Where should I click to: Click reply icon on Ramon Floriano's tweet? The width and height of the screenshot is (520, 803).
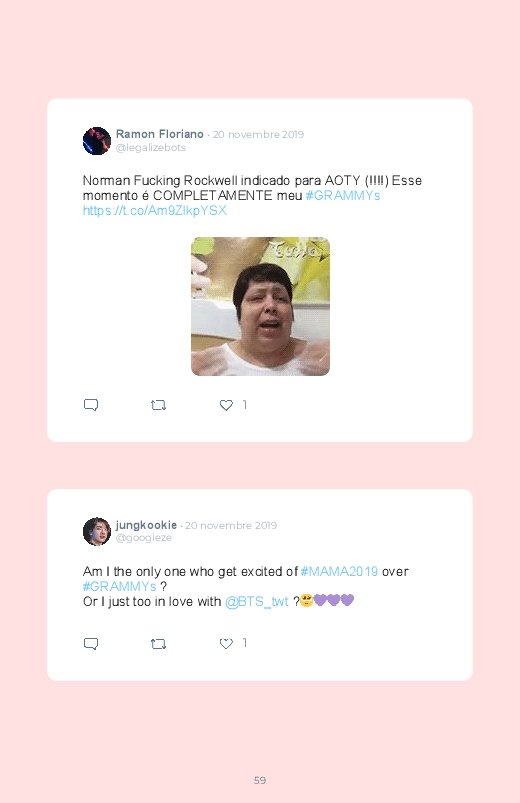(x=91, y=405)
